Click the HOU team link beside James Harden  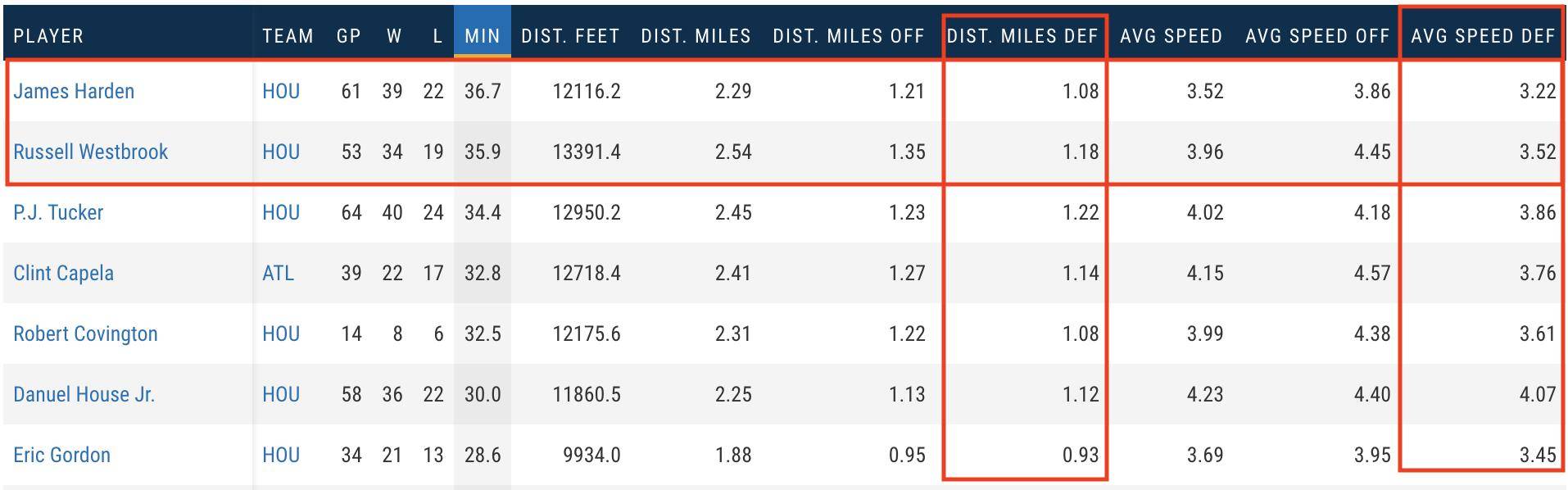pos(281,91)
